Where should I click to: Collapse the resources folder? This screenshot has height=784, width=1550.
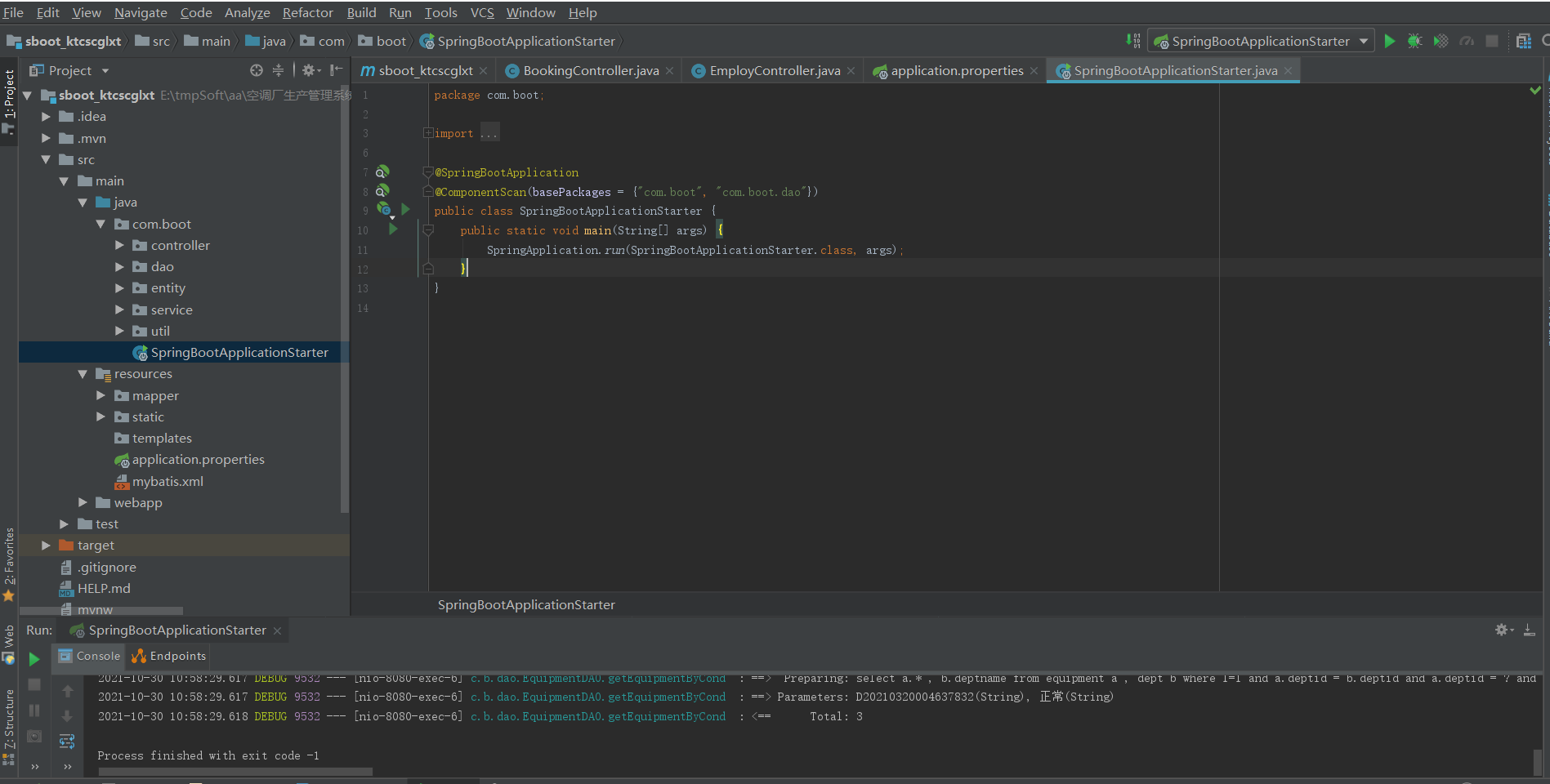click(x=83, y=374)
